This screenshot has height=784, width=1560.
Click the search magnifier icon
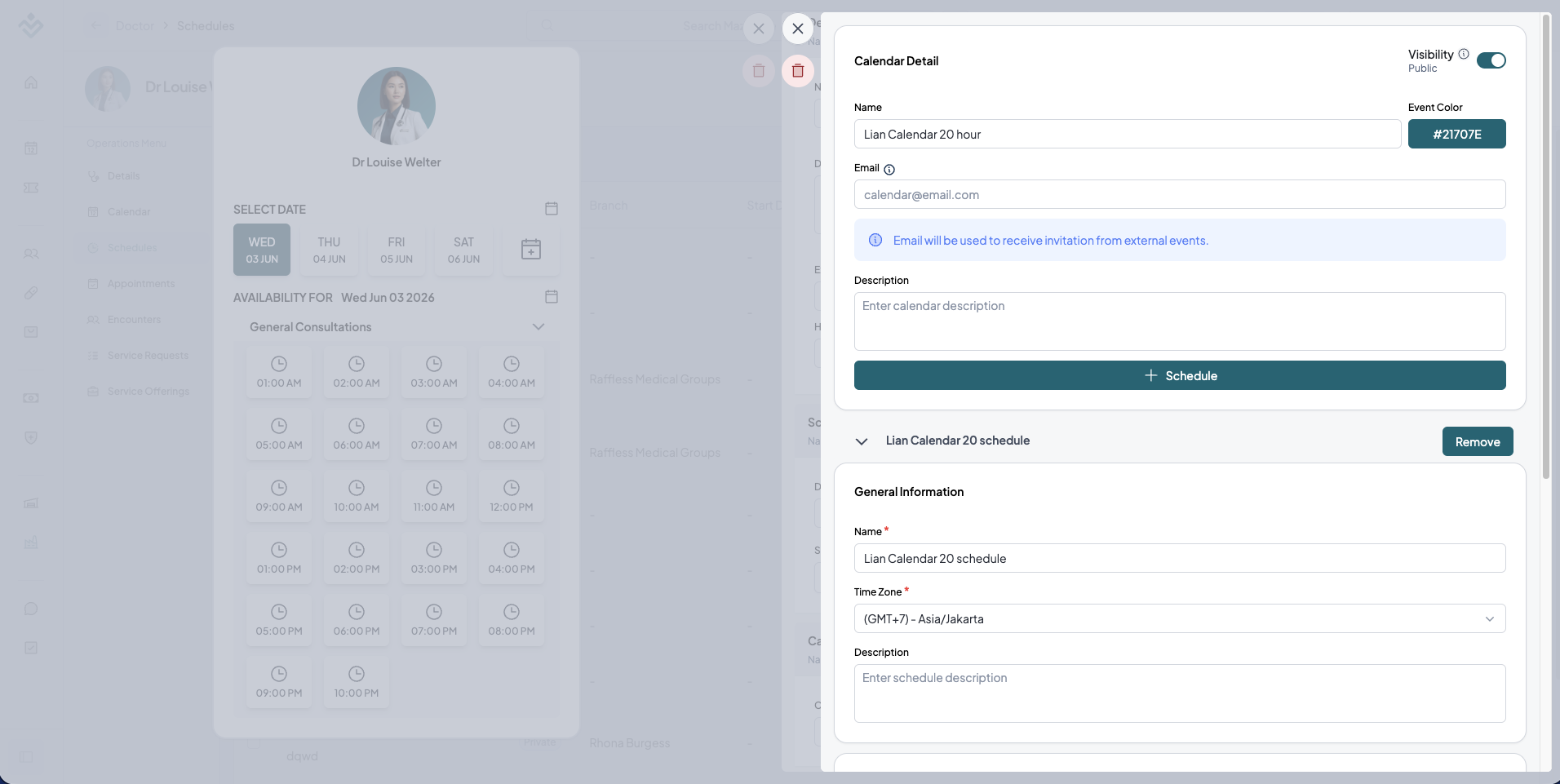[547, 25]
